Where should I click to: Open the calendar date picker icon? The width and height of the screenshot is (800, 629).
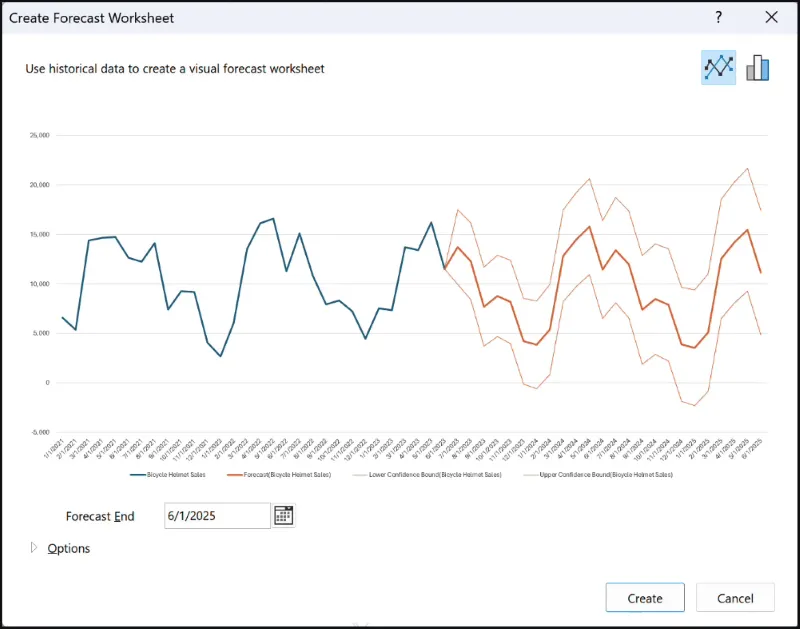pyautogui.click(x=283, y=515)
